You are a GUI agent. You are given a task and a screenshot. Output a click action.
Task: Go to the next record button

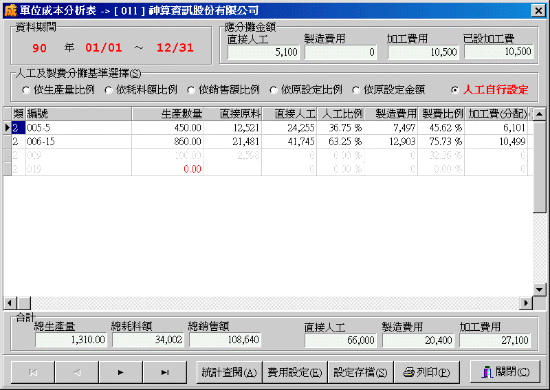(x=121, y=372)
